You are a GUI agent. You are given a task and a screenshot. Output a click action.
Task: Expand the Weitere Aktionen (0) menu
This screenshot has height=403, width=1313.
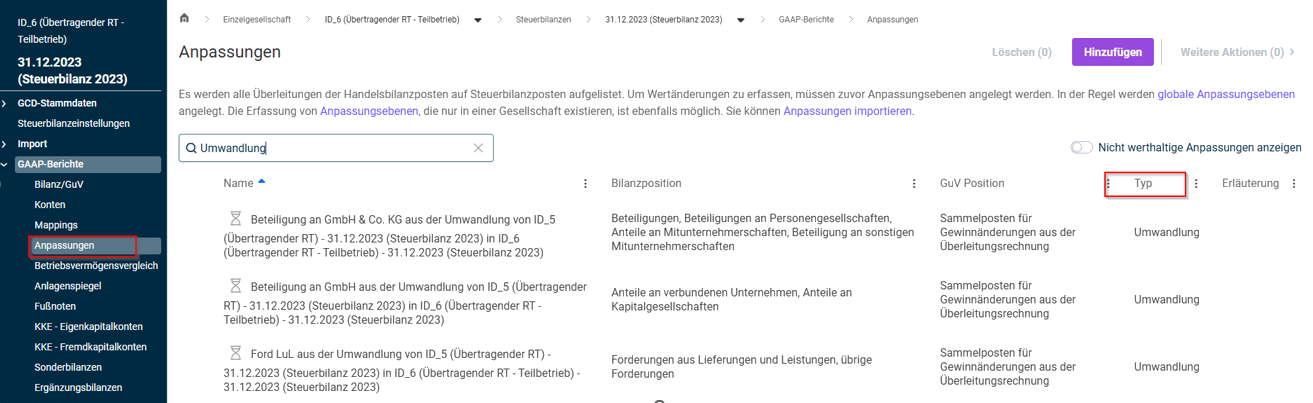tap(1238, 52)
